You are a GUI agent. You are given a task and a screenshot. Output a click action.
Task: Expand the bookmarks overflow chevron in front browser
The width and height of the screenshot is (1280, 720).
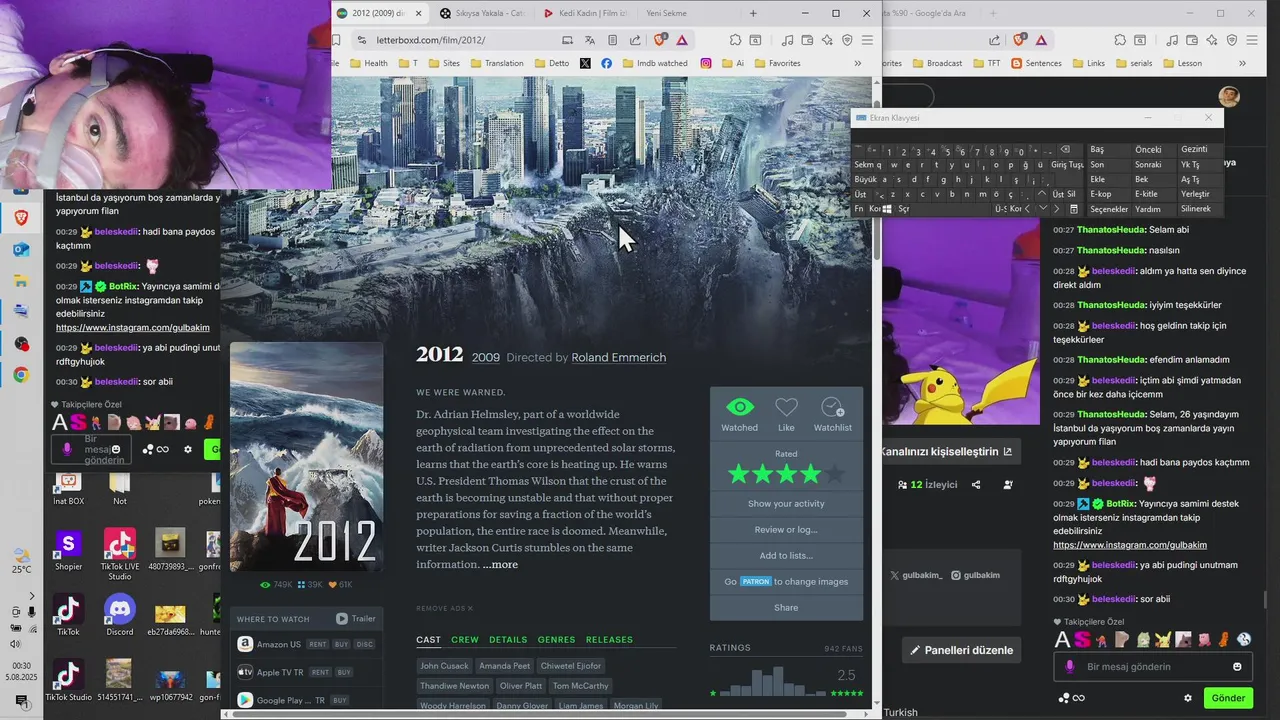857,63
